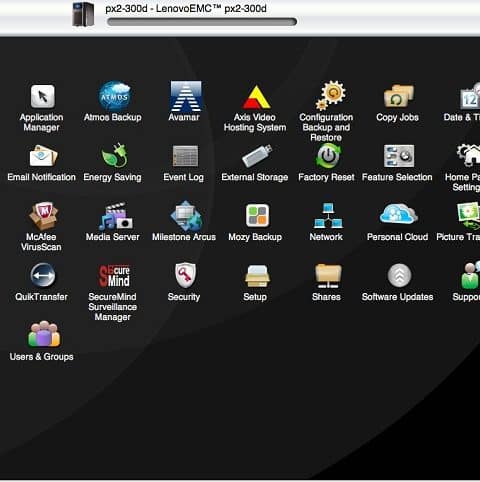This screenshot has height=482, width=480.
Task: Select the Factory Reset icon
Action: click(x=328, y=156)
